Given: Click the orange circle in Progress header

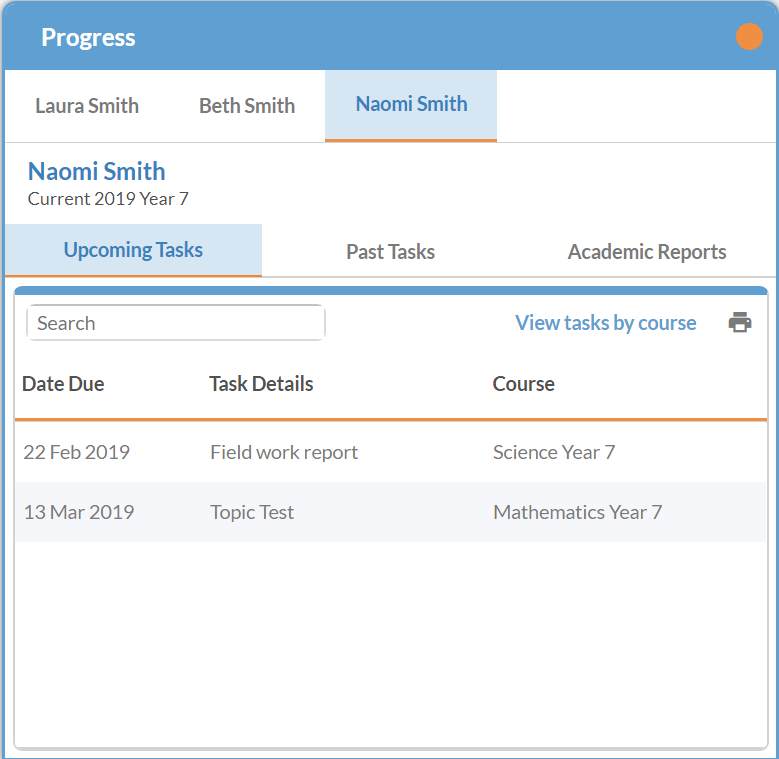Looking at the screenshot, I should [749, 37].
